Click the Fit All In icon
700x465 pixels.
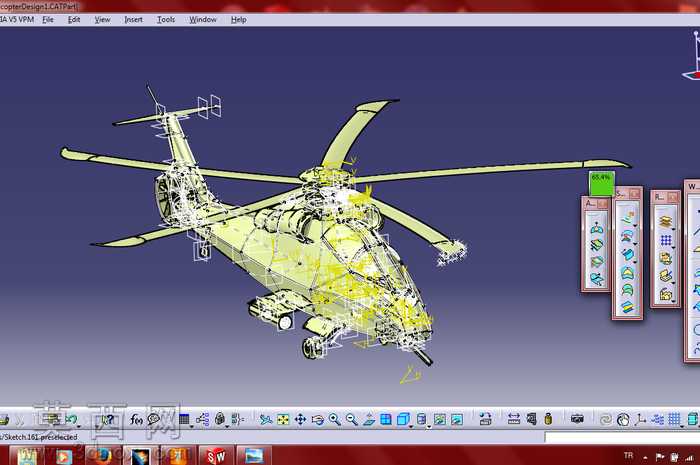283,419
